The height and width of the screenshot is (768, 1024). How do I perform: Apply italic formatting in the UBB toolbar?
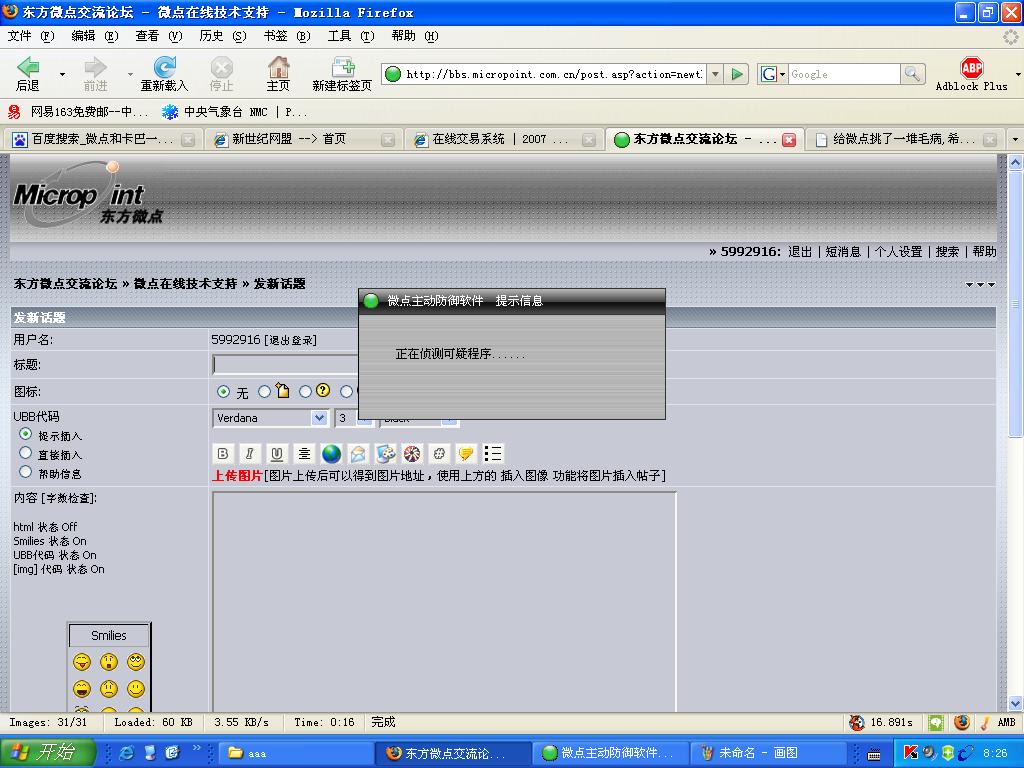click(x=249, y=453)
